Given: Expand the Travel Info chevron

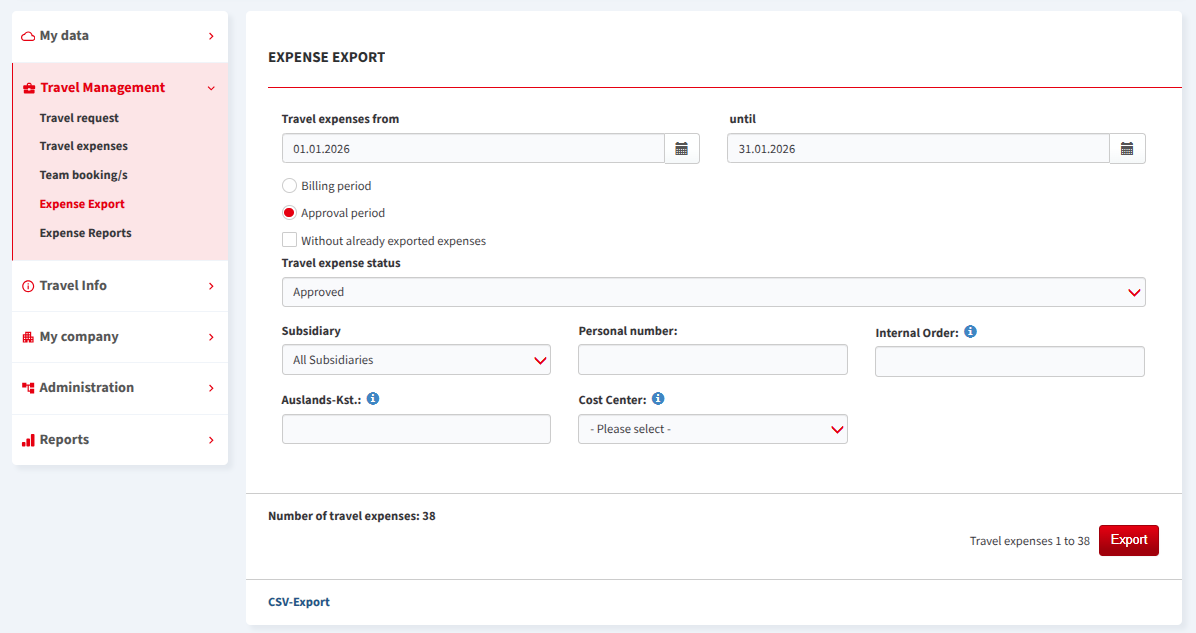Looking at the screenshot, I should point(211,286).
